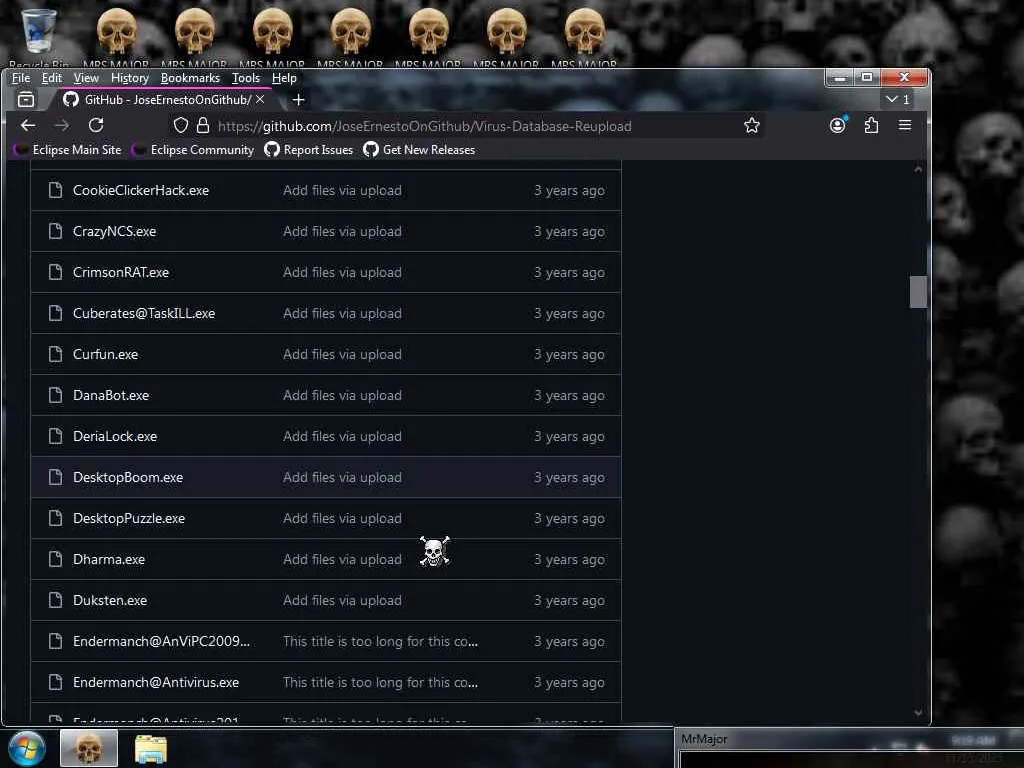1024x768 pixels.
Task: Open CrimsonRAT.exe file link
Action: [x=121, y=272]
